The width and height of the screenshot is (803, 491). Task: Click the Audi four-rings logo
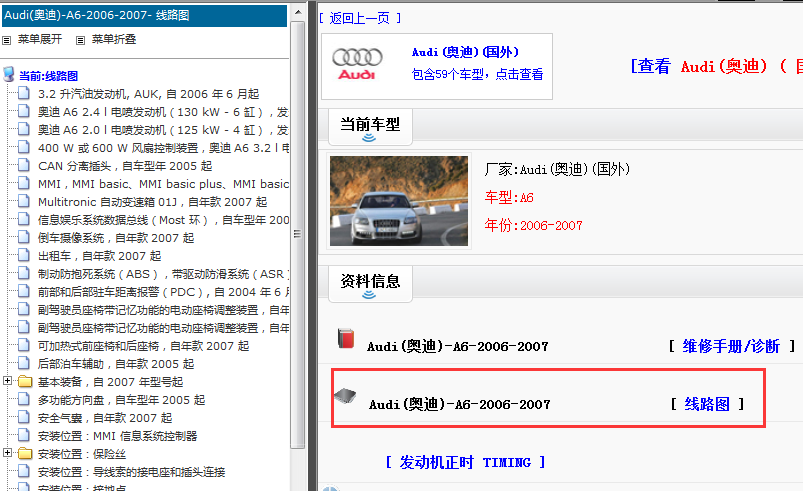tap(357, 64)
